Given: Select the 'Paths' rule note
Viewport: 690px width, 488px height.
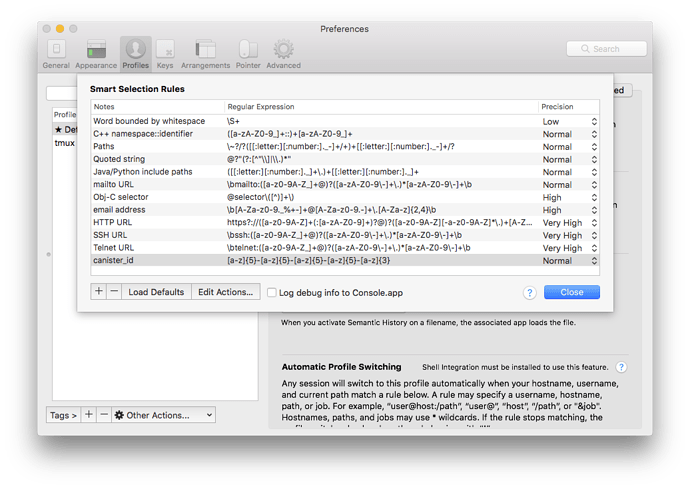Looking at the screenshot, I should coord(104,147).
